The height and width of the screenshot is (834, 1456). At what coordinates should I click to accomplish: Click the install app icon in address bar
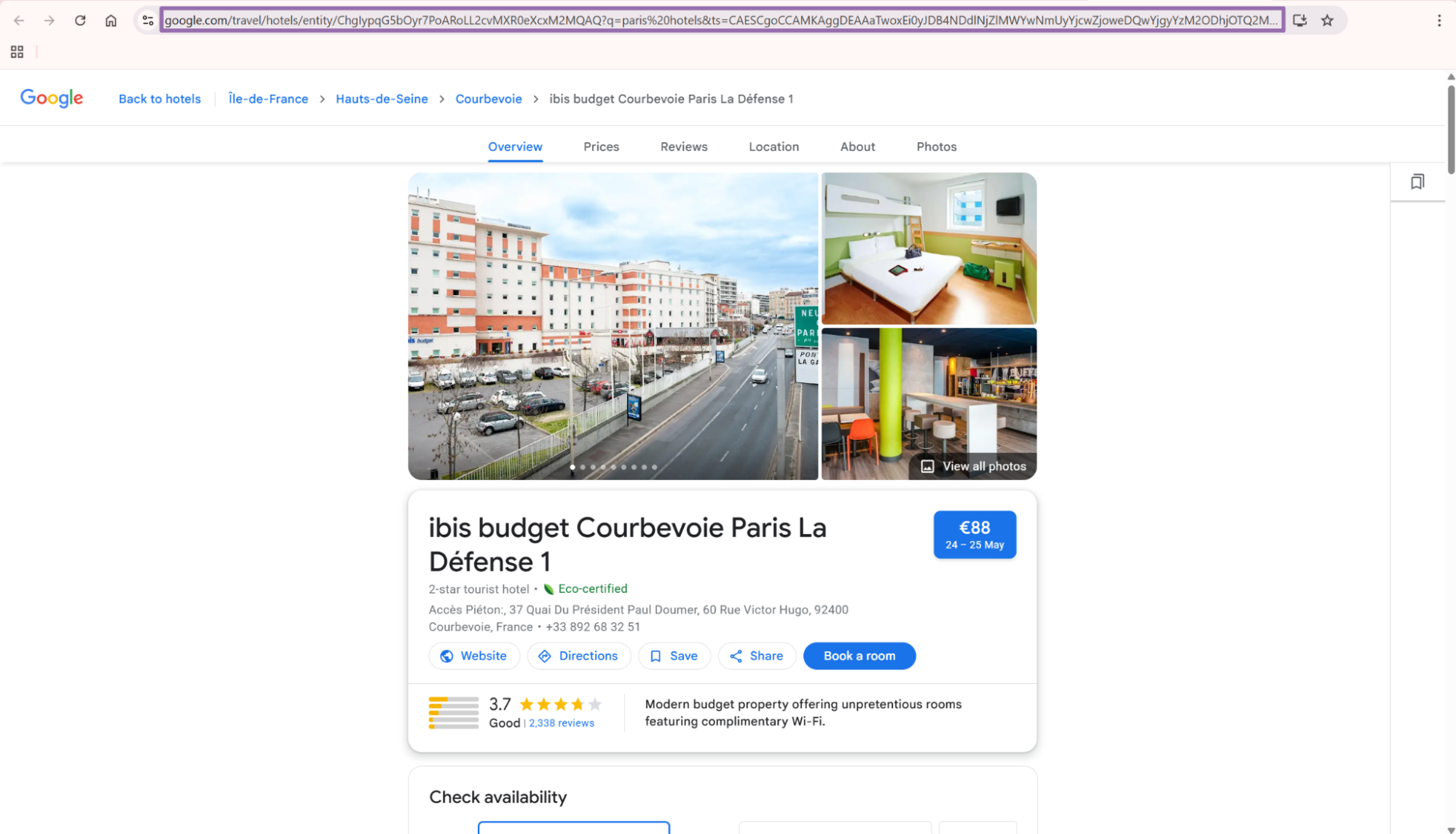pos(1299,20)
